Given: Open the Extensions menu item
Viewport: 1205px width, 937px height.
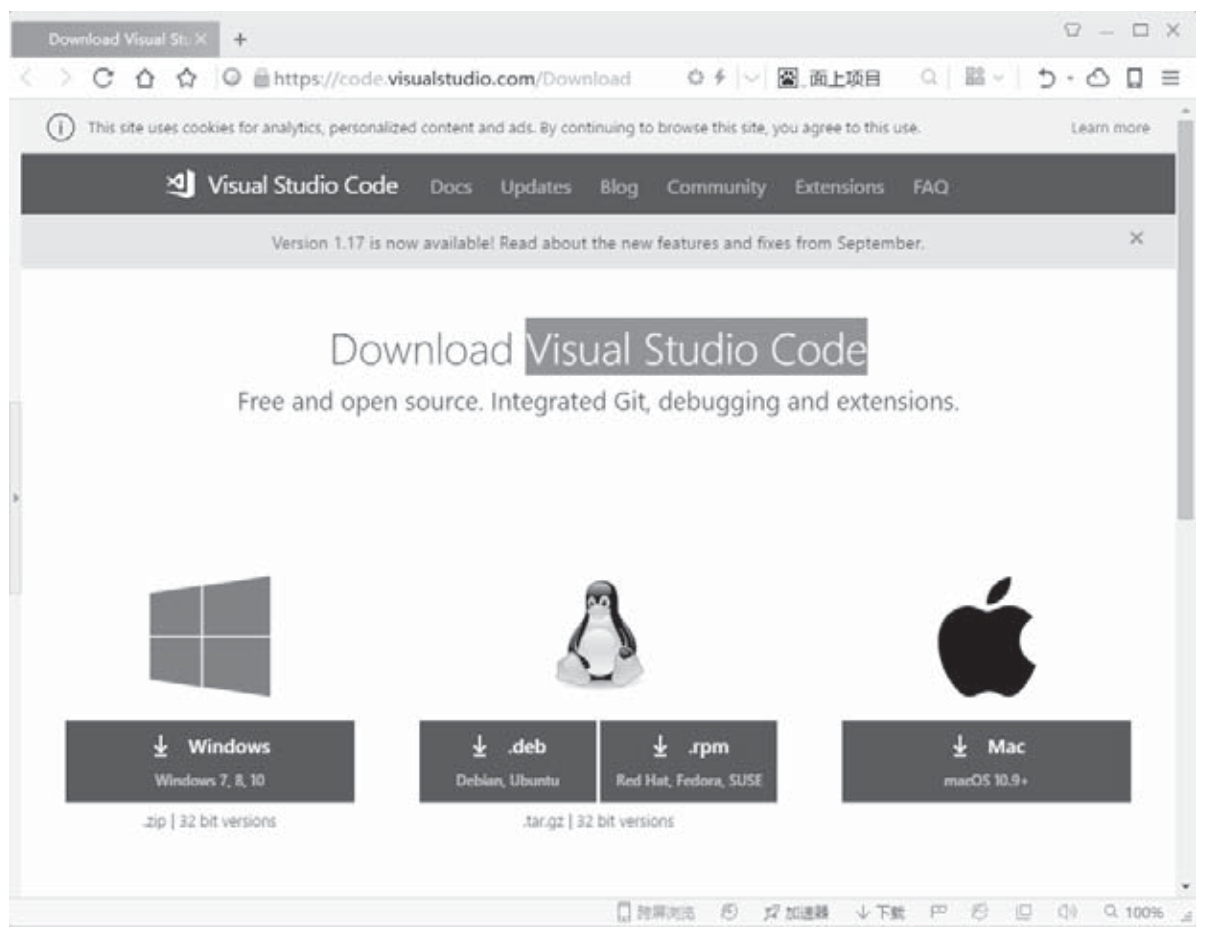Looking at the screenshot, I should click(839, 187).
